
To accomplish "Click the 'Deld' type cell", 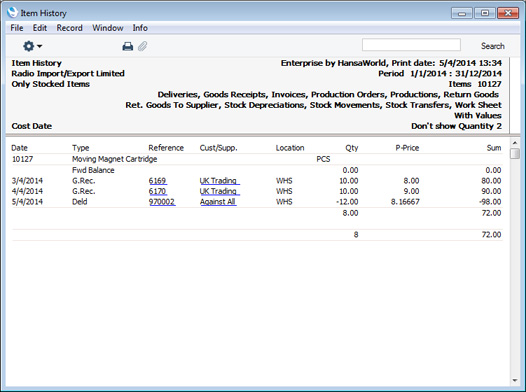I will pyautogui.click(x=80, y=202).
